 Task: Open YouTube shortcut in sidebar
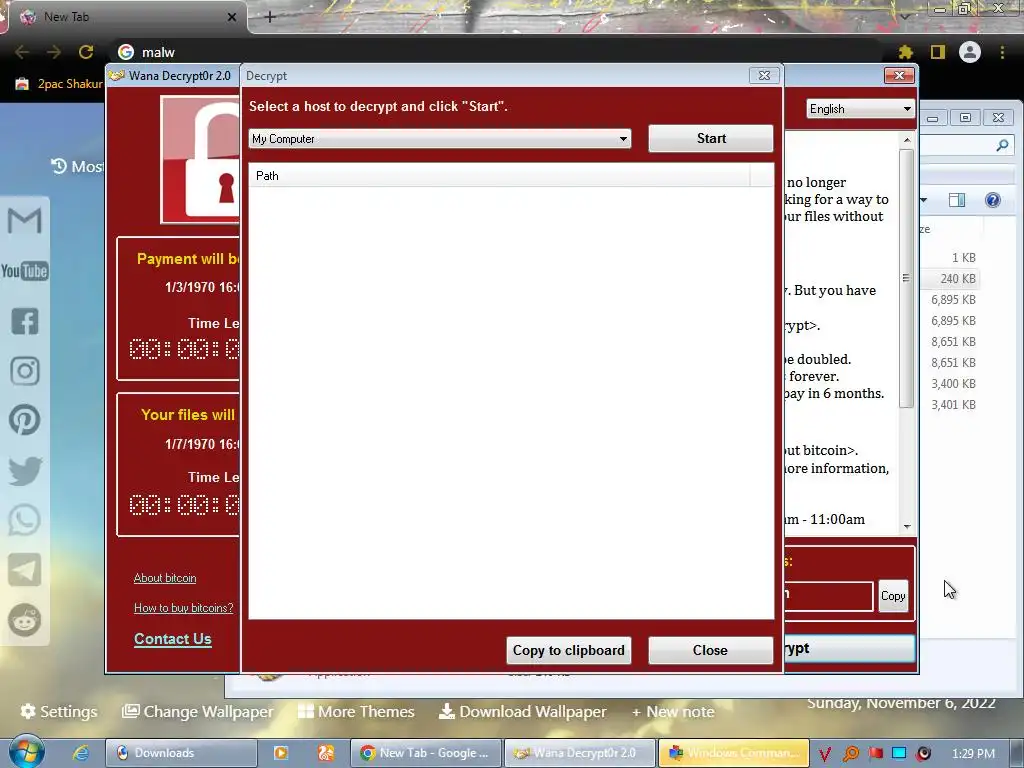(25, 271)
